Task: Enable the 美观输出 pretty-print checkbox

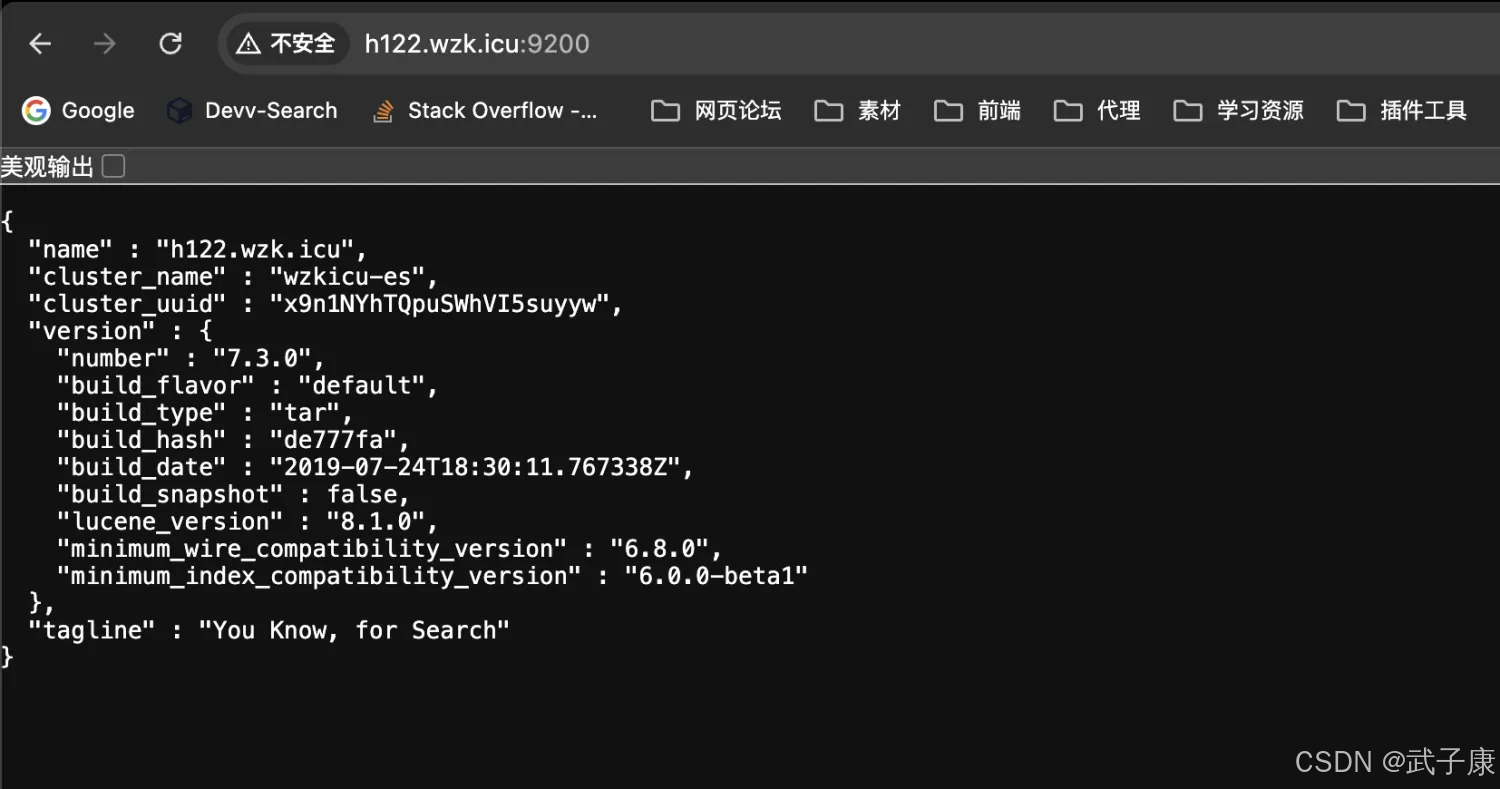Action: pyautogui.click(x=114, y=167)
